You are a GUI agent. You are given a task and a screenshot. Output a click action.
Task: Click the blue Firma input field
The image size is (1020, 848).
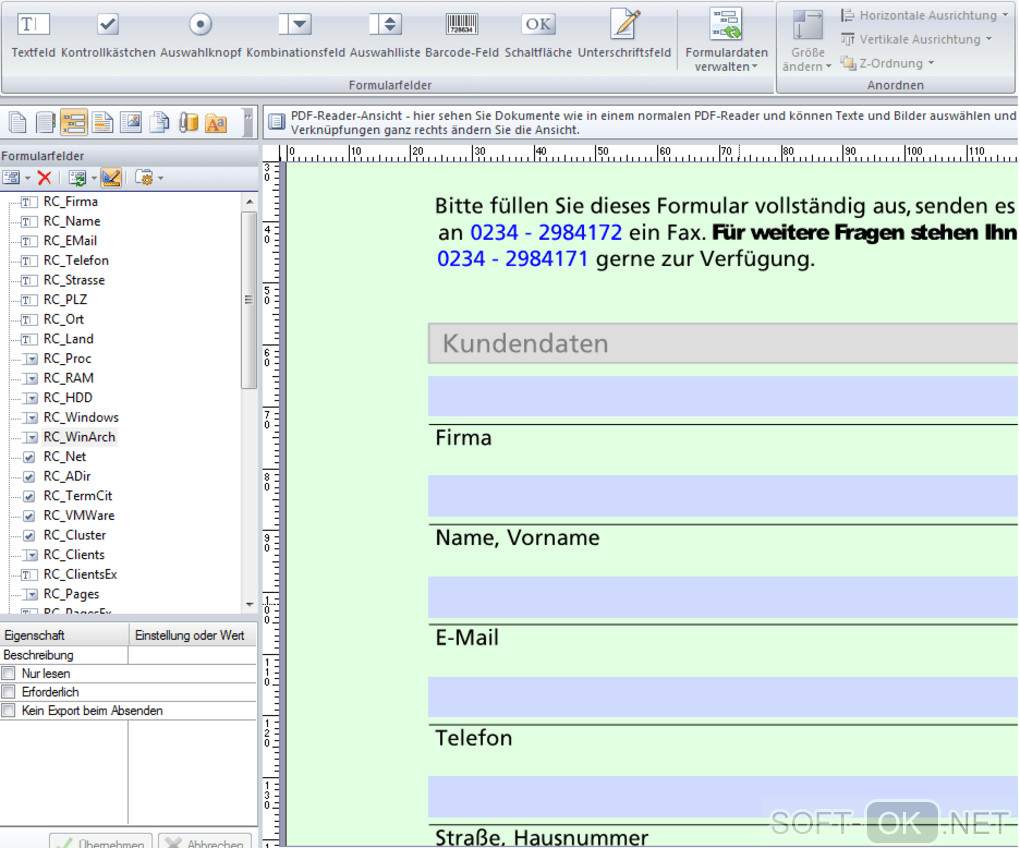[722, 396]
